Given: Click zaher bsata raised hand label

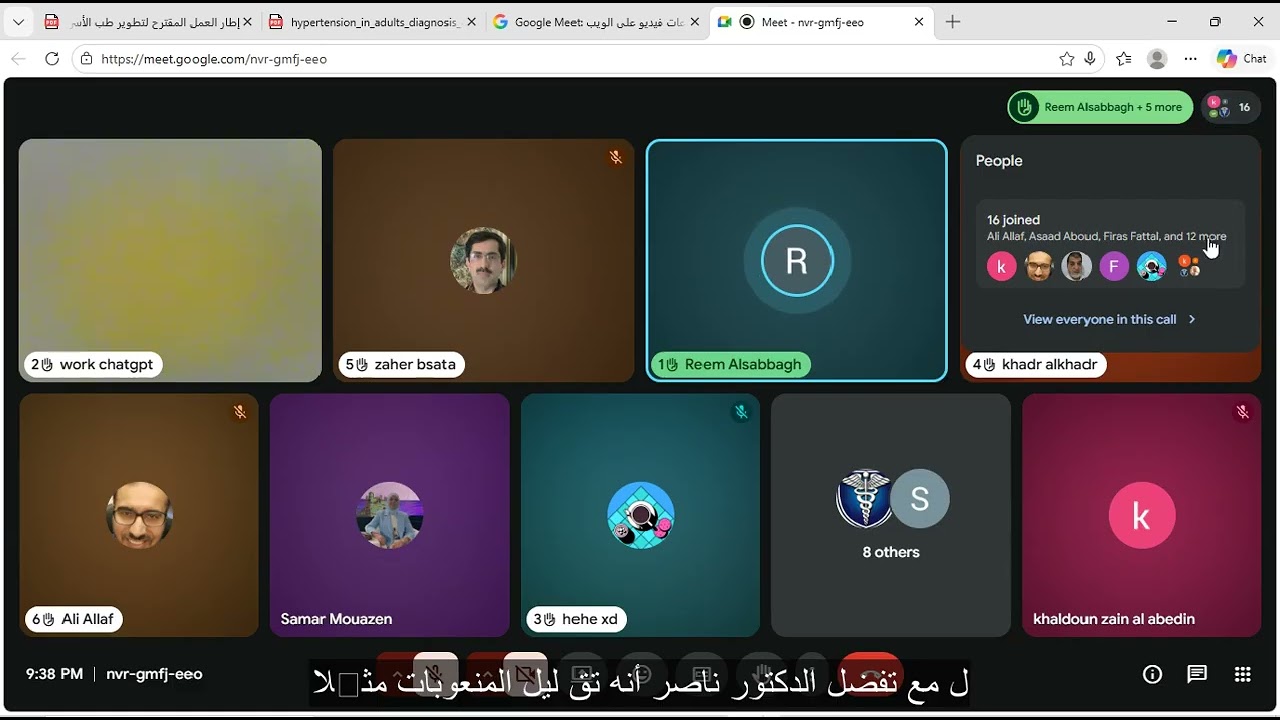Looking at the screenshot, I should [x=403, y=365].
